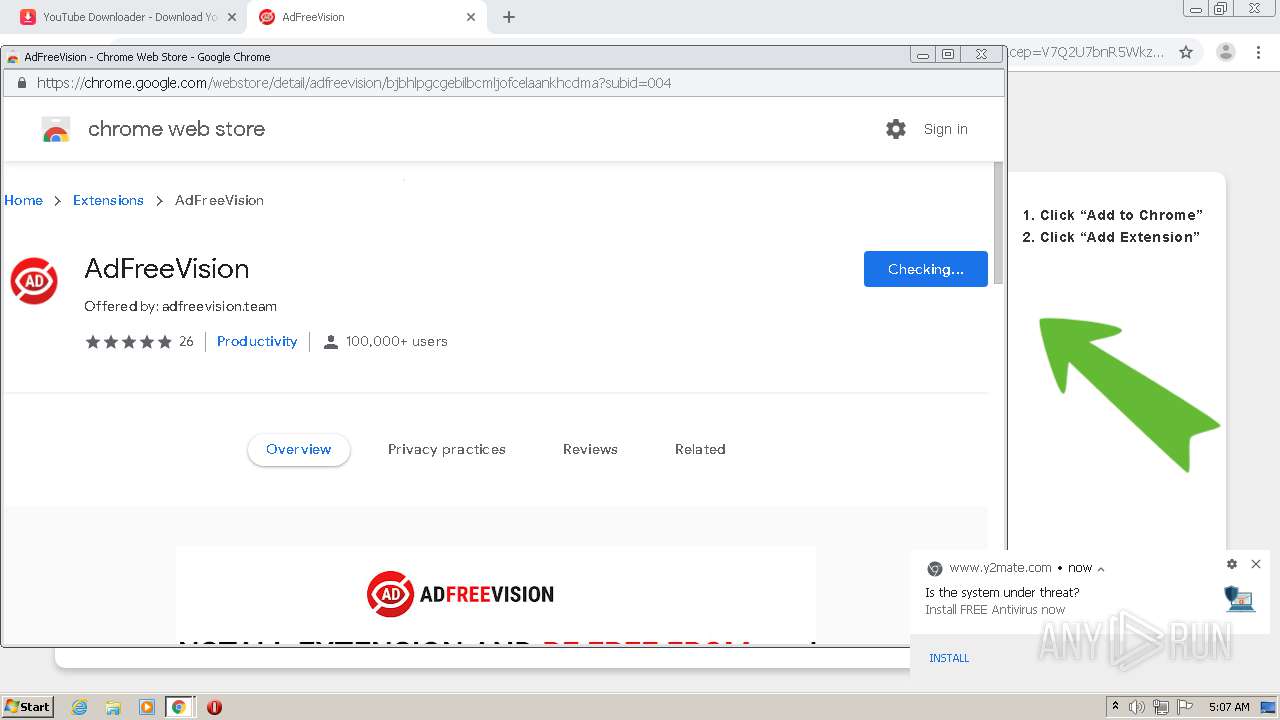Click the Checking... button
The image size is (1280, 720).
pos(926,269)
